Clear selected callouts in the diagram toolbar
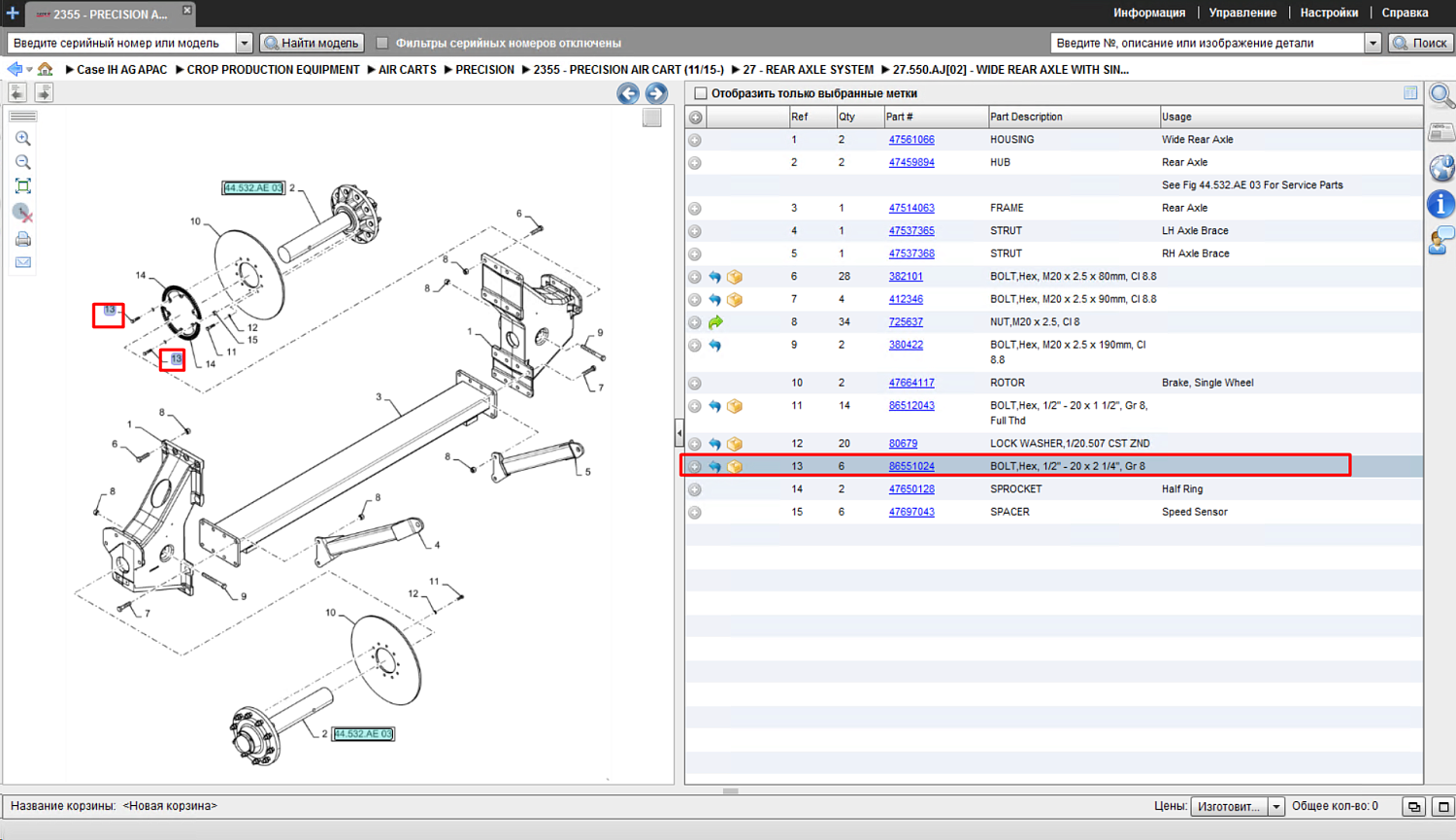 coord(23,213)
